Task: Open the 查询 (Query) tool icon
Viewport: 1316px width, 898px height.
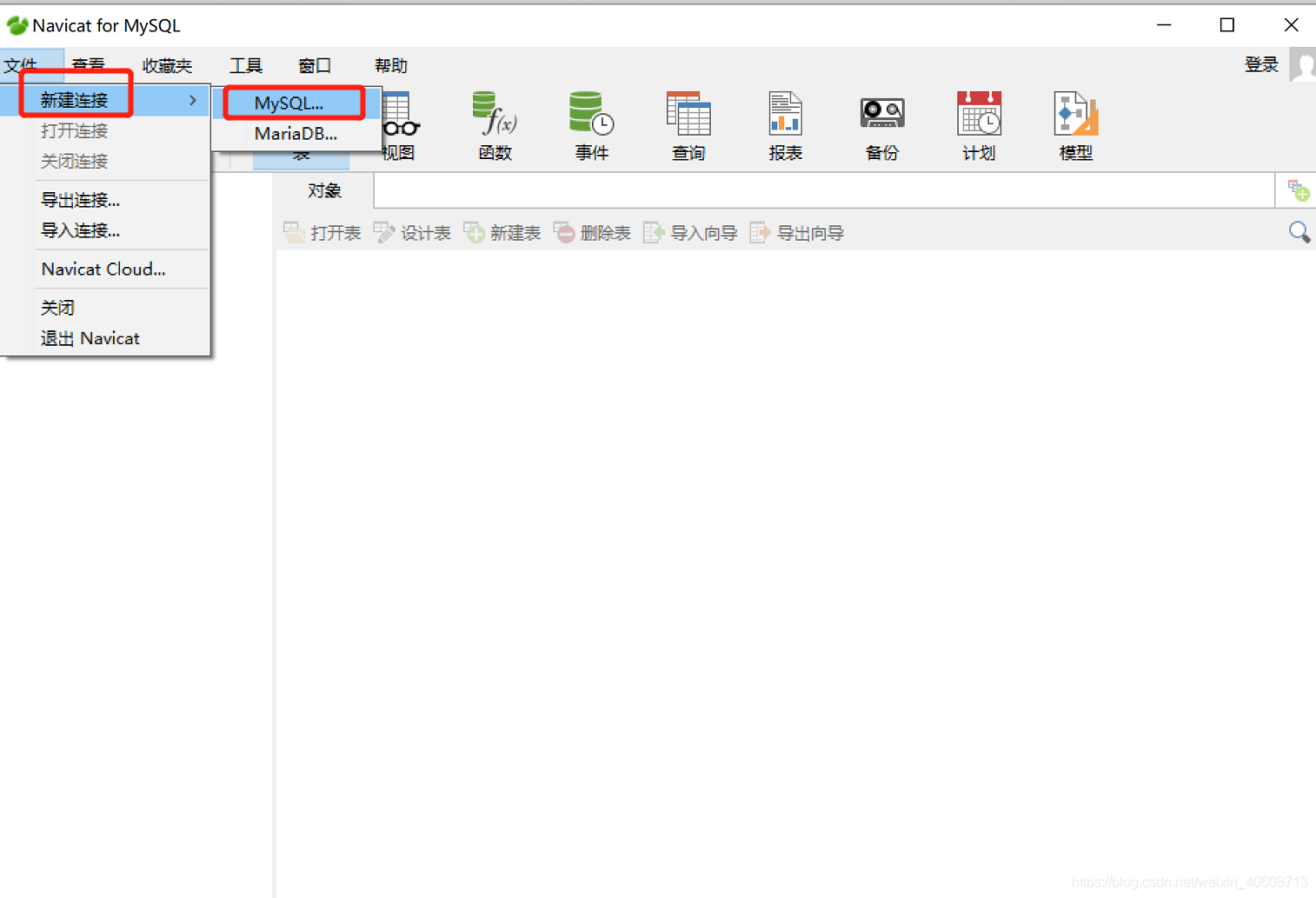Action: tap(688, 124)
